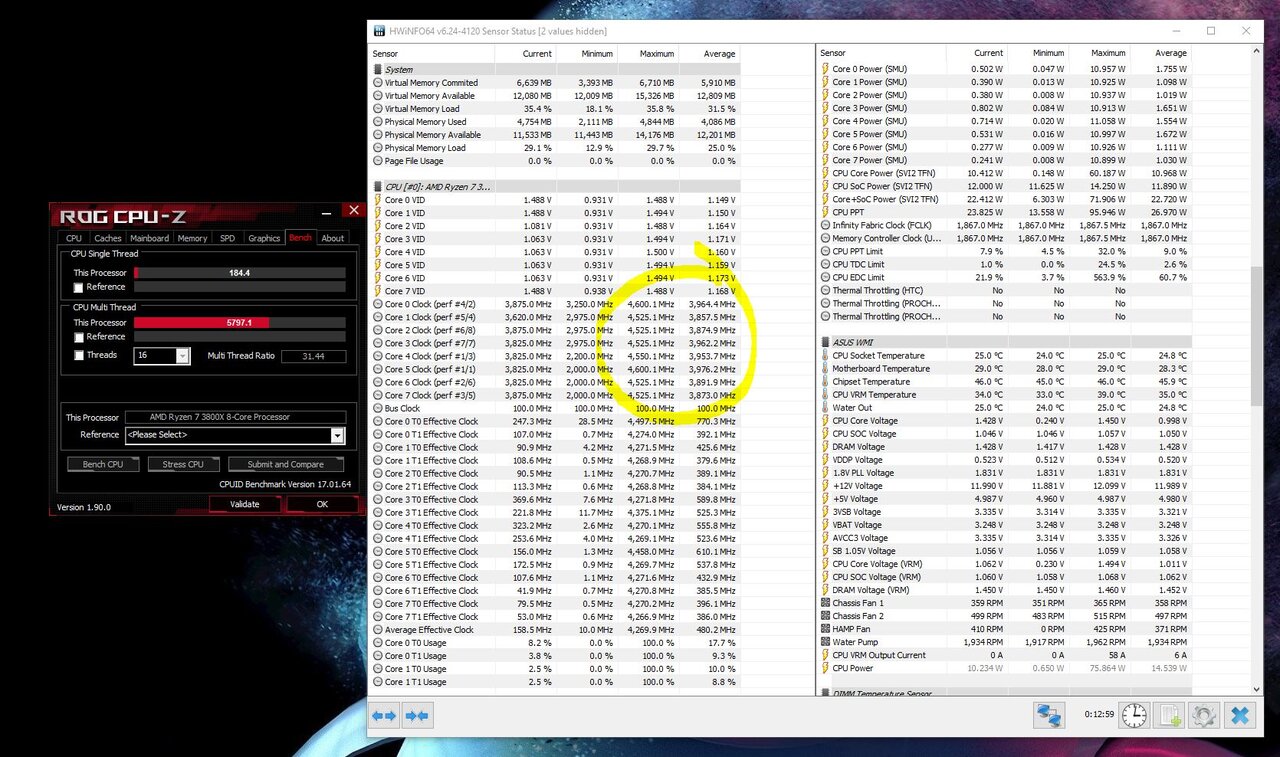Click the processor name field AMD Ryzen 7 3800X
Screen dimensions: 1280x757
(235, 417)
